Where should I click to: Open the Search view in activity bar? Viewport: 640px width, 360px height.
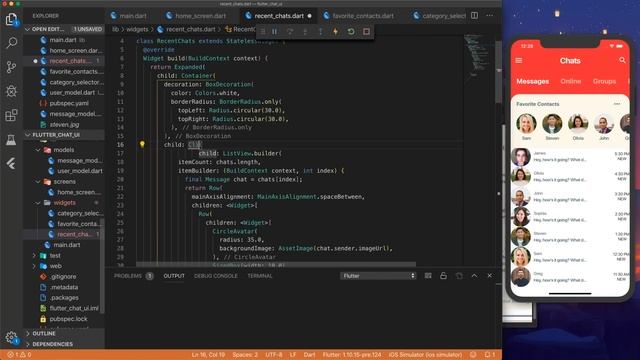coord(11,43)
